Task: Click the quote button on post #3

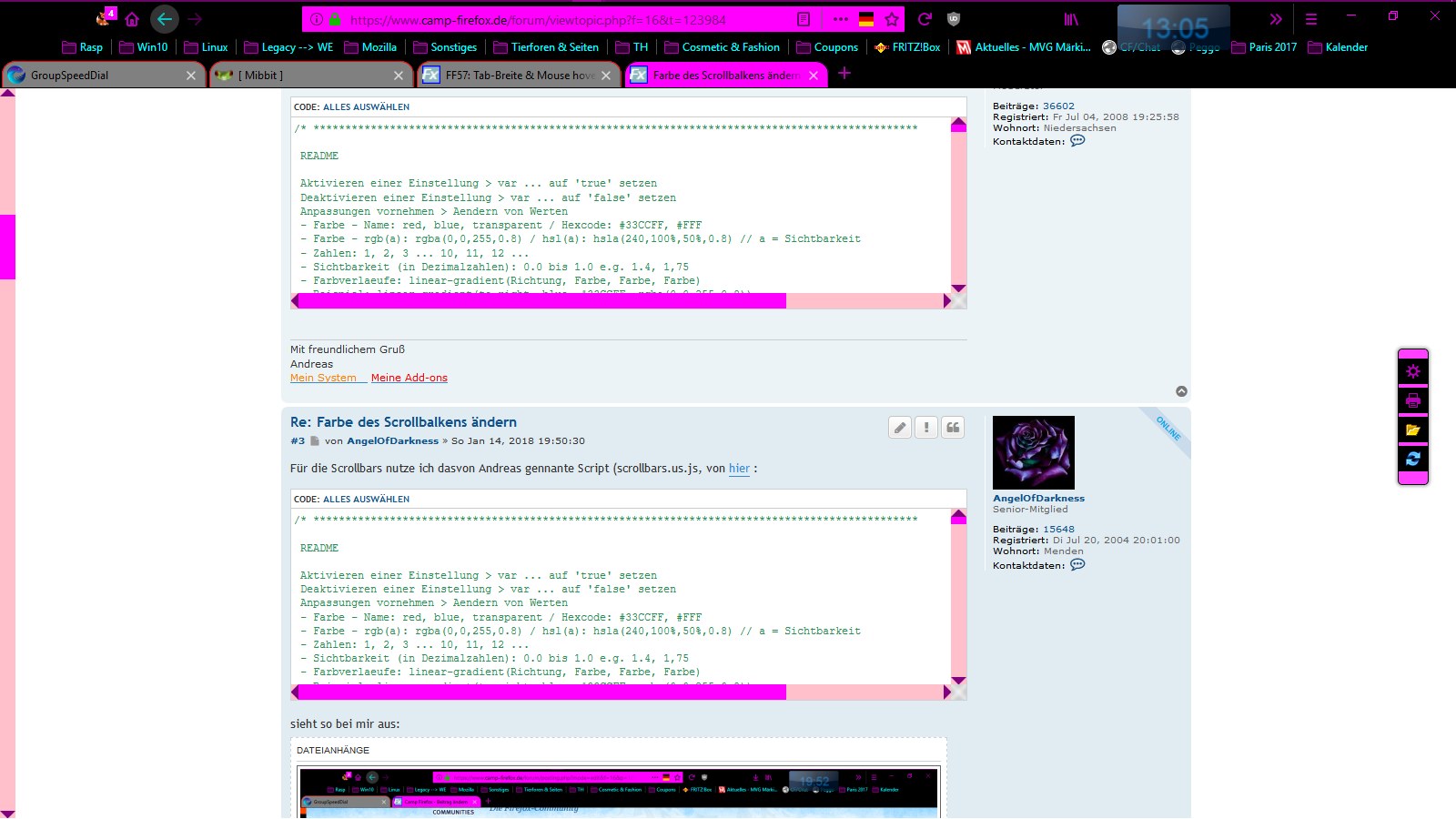Action: pyautogui.click(x=953, y=428)
